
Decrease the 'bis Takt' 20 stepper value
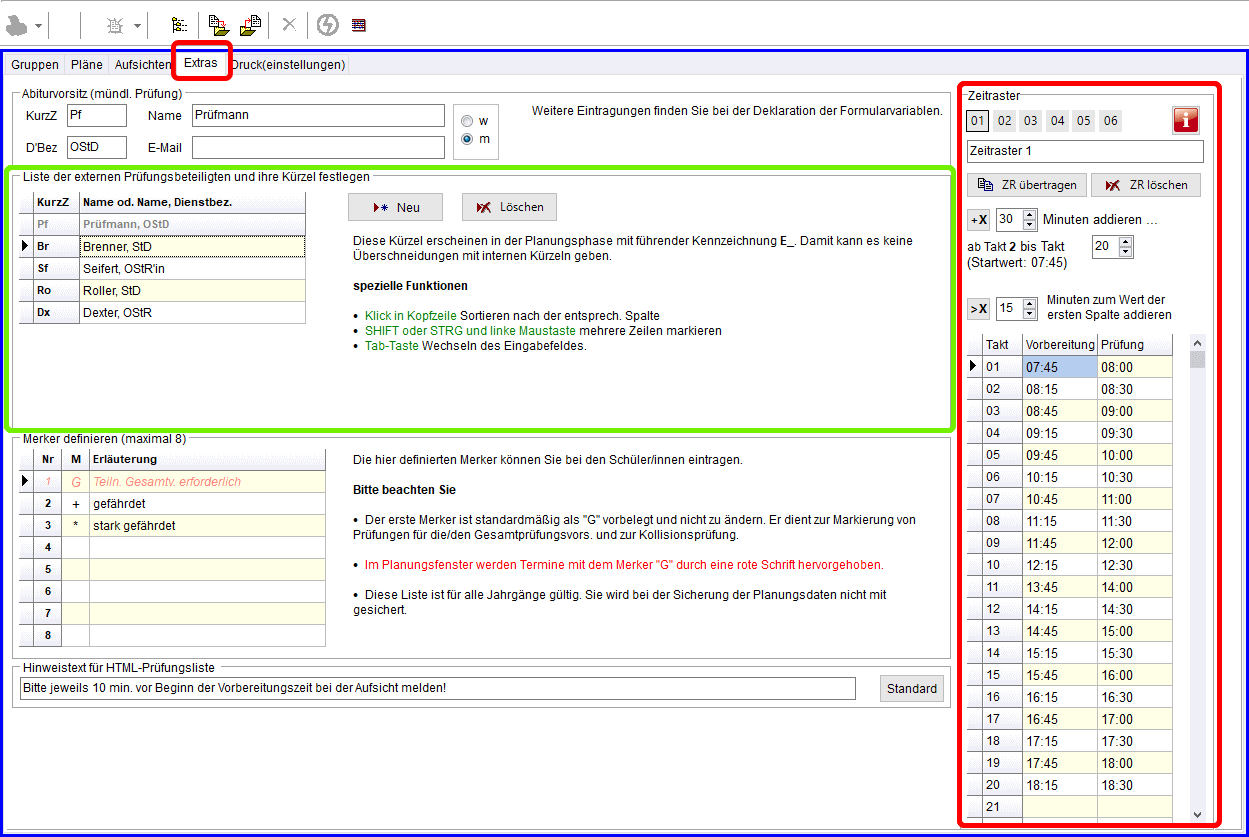click(1126, 252)
